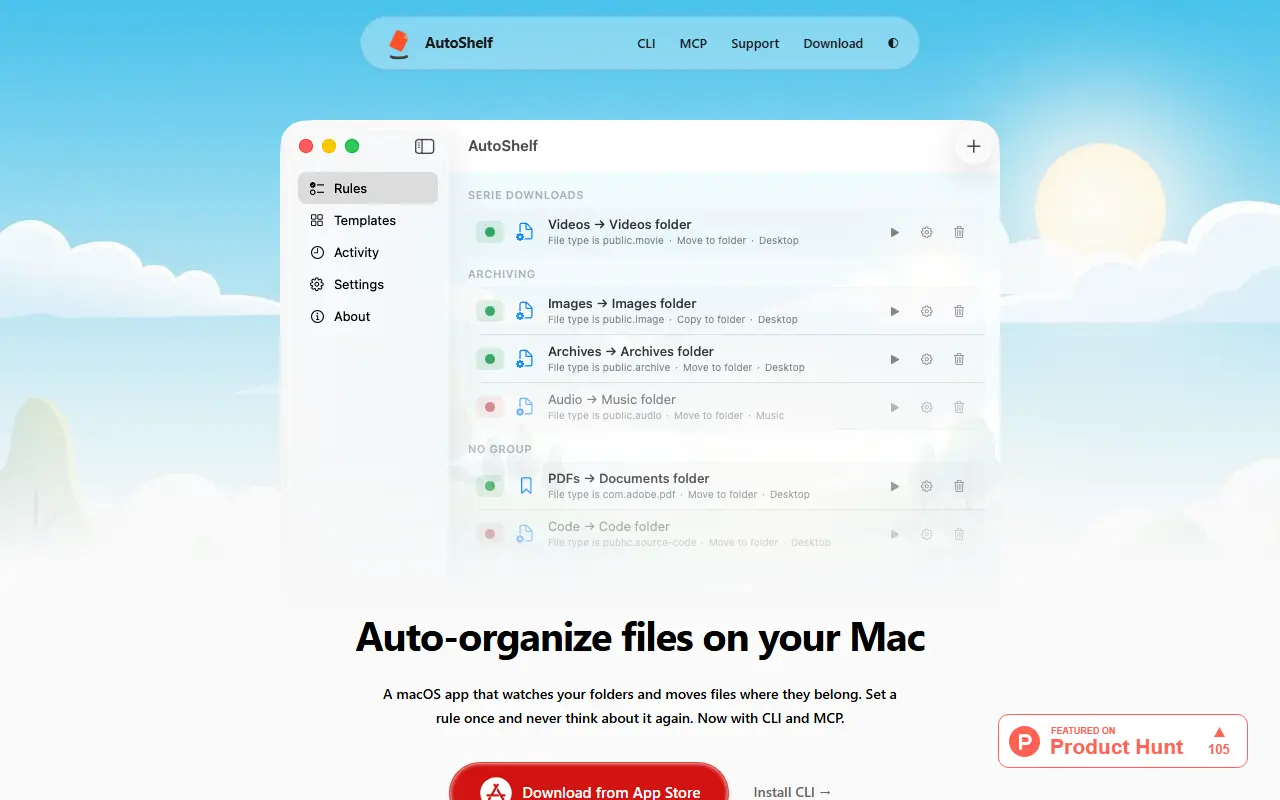Viewport: 1280px width, 800px height.
Task: Click the SERIE DOWNLOADS group header
Action: (526, 195)
